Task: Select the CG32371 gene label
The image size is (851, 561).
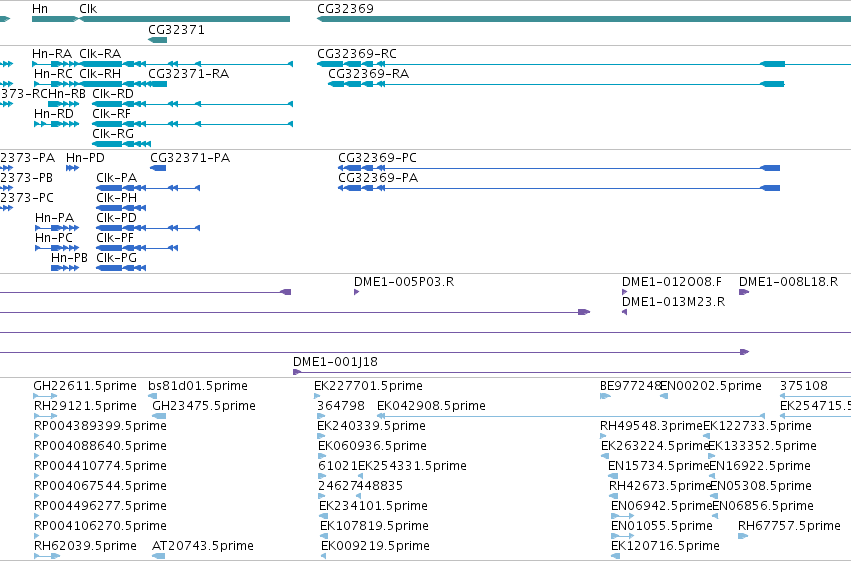Action: pyautogui.click(x=176, y=30)
